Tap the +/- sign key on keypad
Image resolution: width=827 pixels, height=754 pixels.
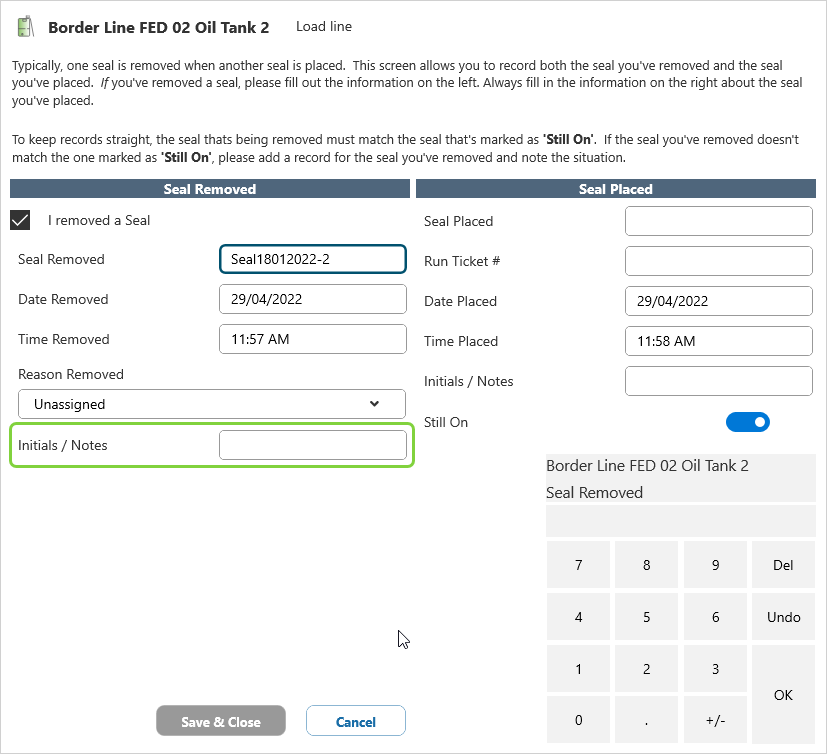point(715,720)
